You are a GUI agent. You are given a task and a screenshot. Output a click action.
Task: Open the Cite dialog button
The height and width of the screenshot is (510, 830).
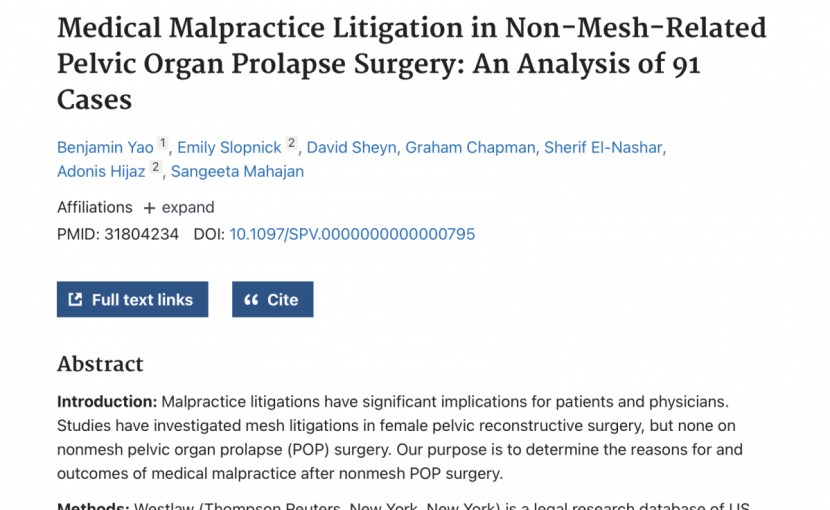(x=273, y=299)
